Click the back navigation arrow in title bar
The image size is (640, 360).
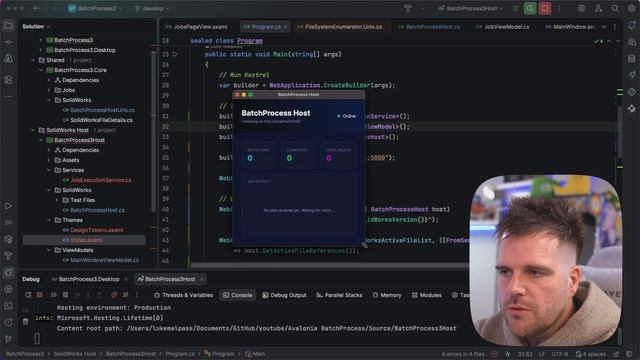click(x=37, y=8)
